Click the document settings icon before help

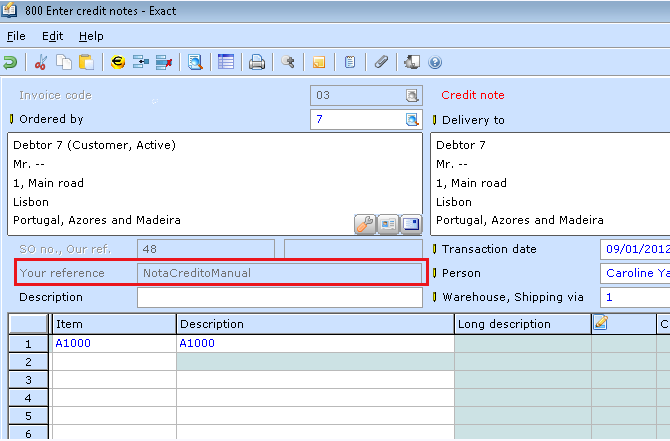pos(412,62)
